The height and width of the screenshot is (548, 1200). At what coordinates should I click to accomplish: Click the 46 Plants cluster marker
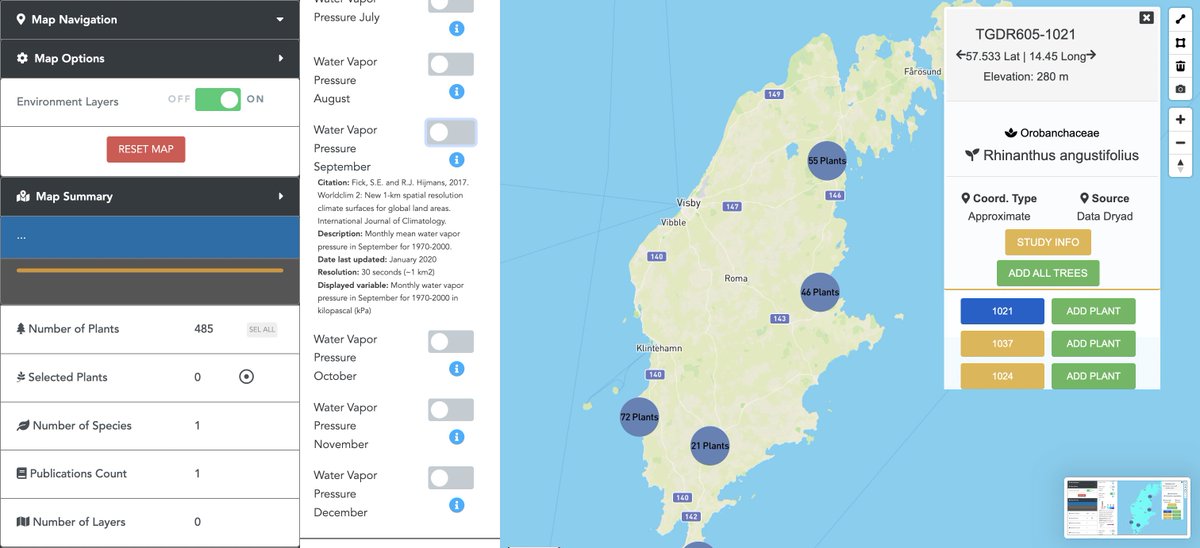820,292
